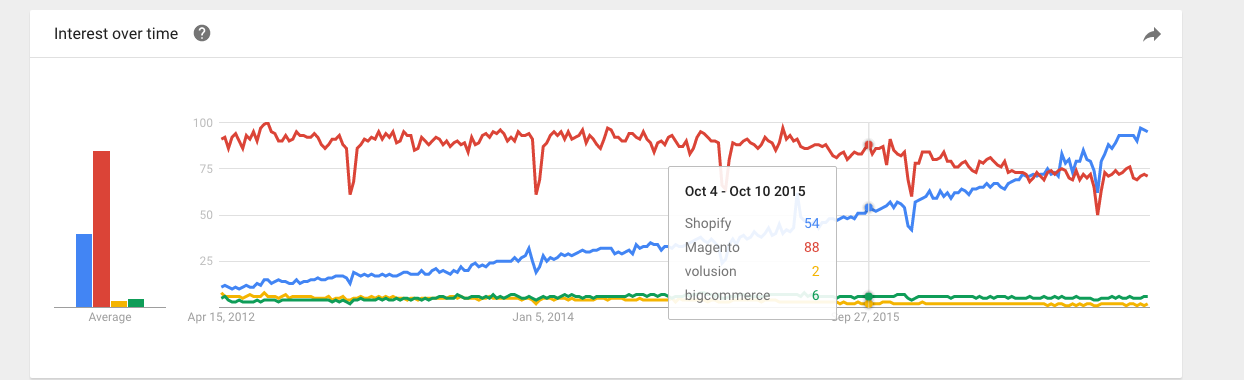Click the 50 y-axis label
Screen dimensions: 1244x380
pyautogui.click(x=206, y=215)
